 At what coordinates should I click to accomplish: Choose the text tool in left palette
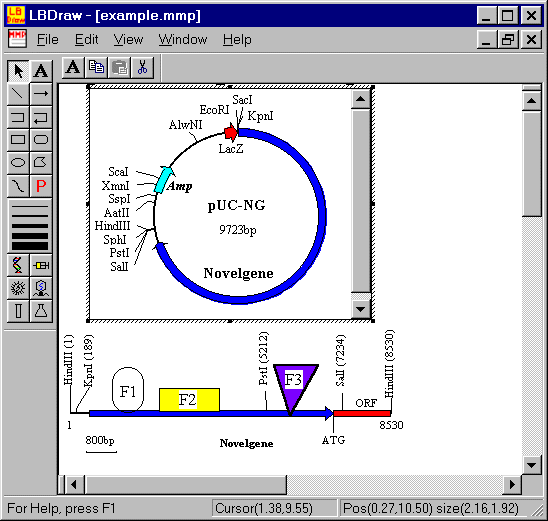pyautogui.click(x=41, y=71)
